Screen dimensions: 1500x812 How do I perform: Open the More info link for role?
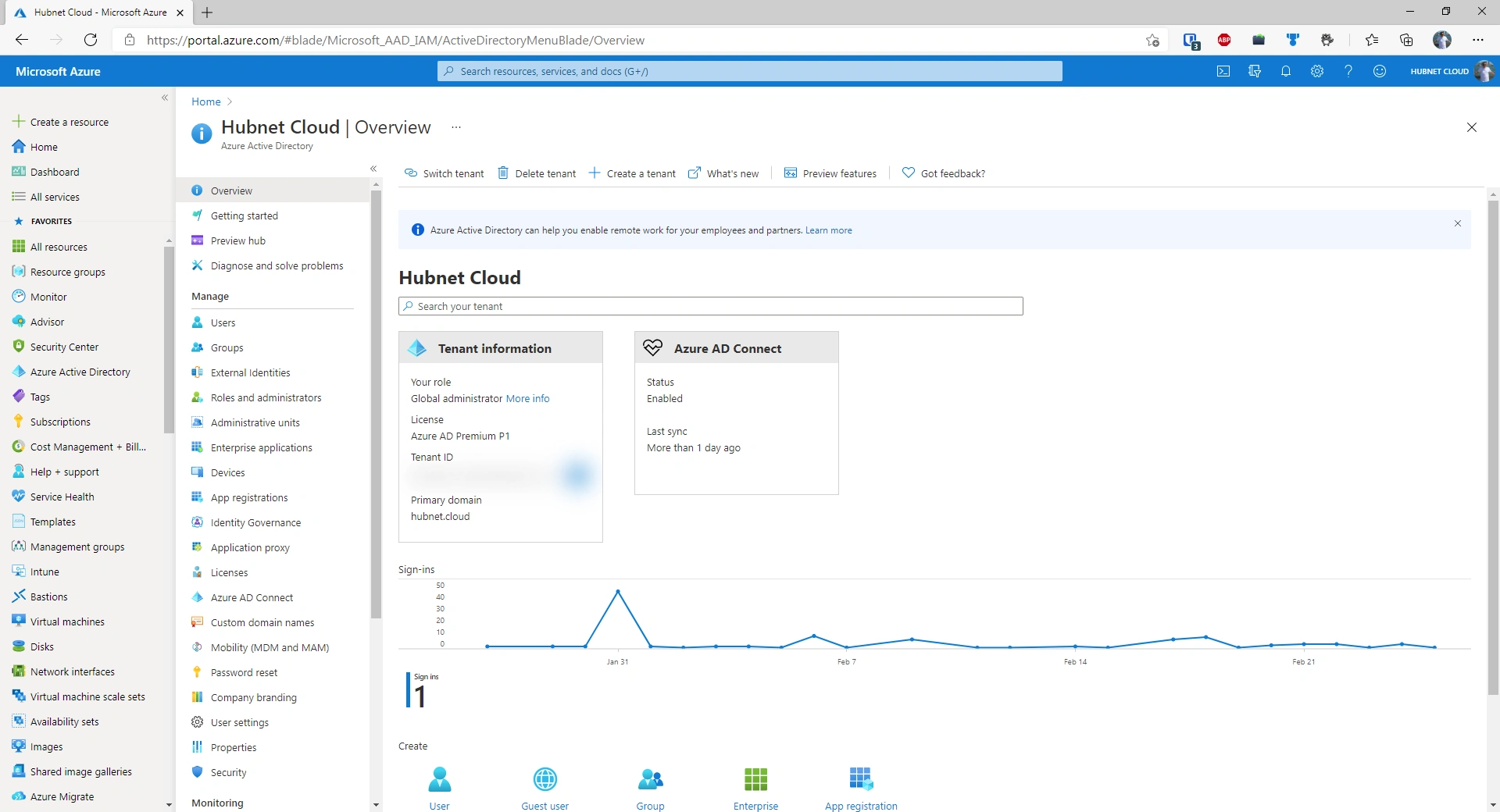pyautogui.click(x=527, y=398)
